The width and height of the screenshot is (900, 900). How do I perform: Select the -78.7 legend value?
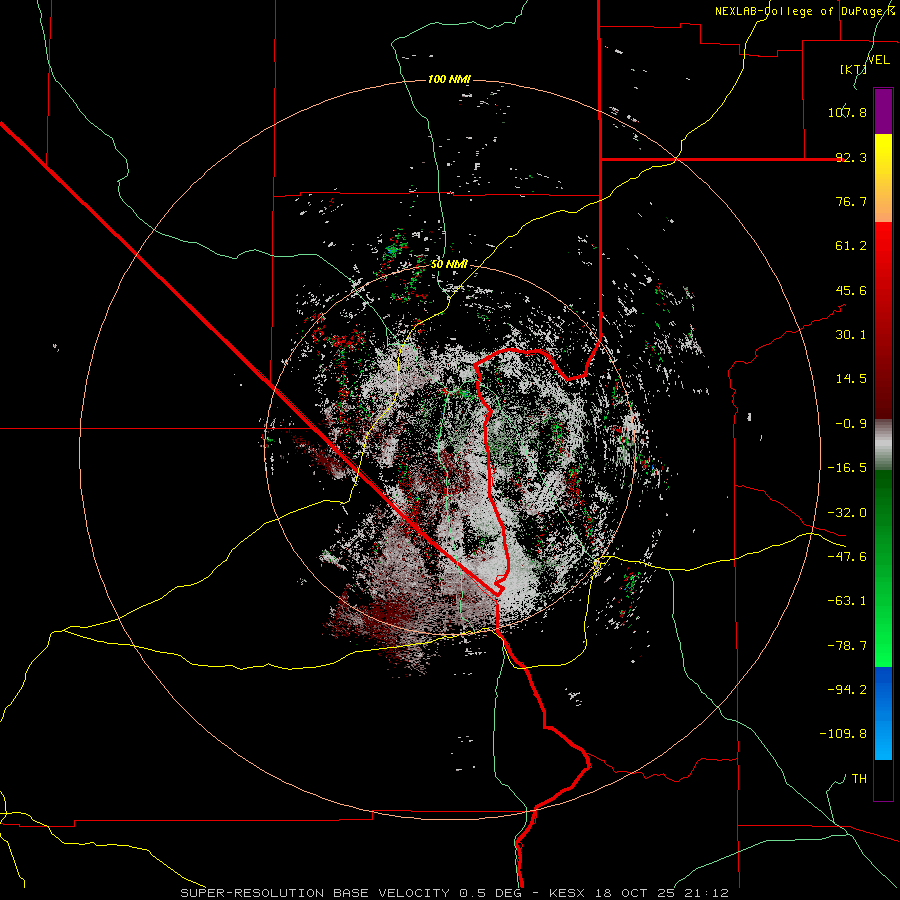click(847, 646)
